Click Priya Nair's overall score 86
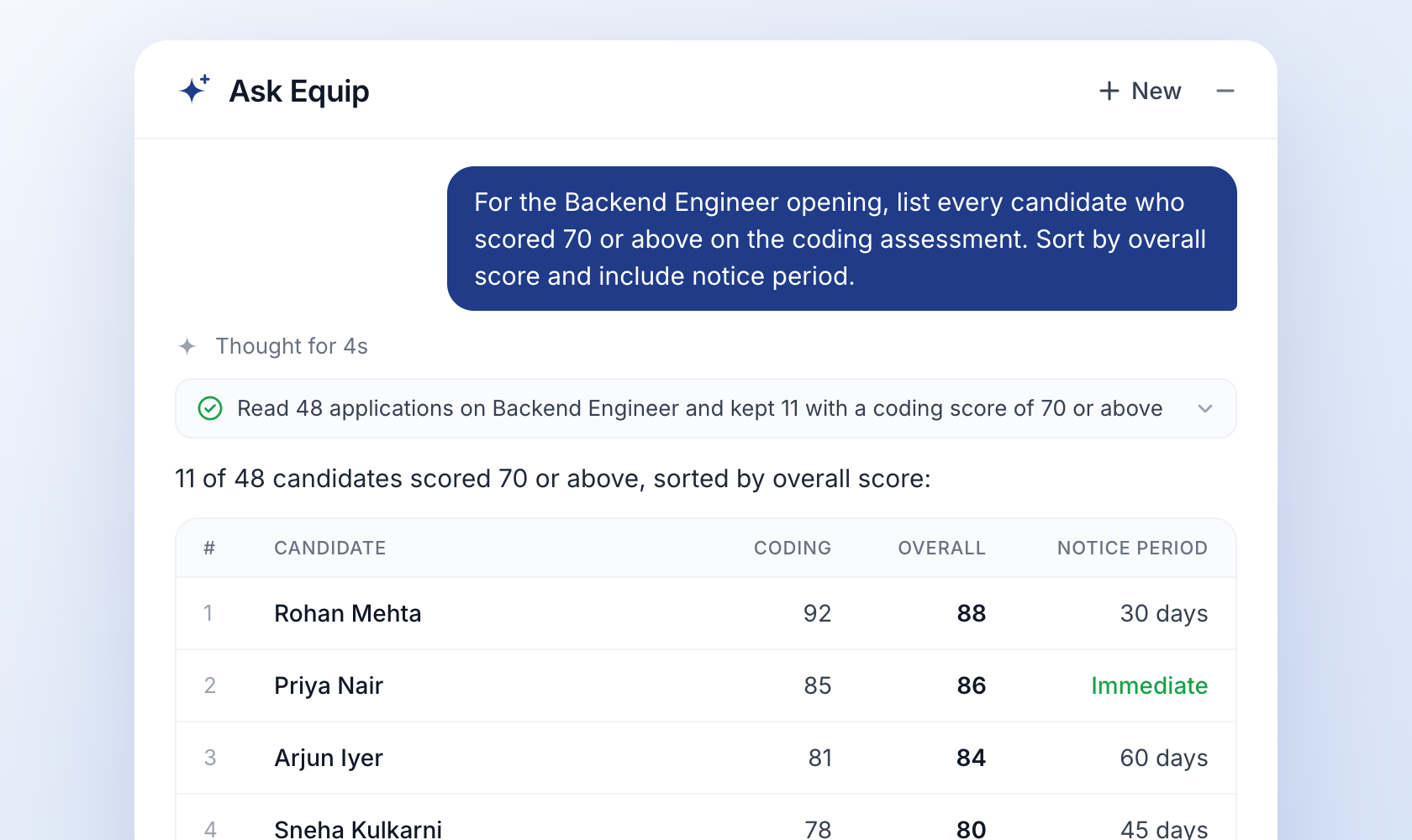The width and height of the screenshot is (1412, 840). tap(971, 685)
